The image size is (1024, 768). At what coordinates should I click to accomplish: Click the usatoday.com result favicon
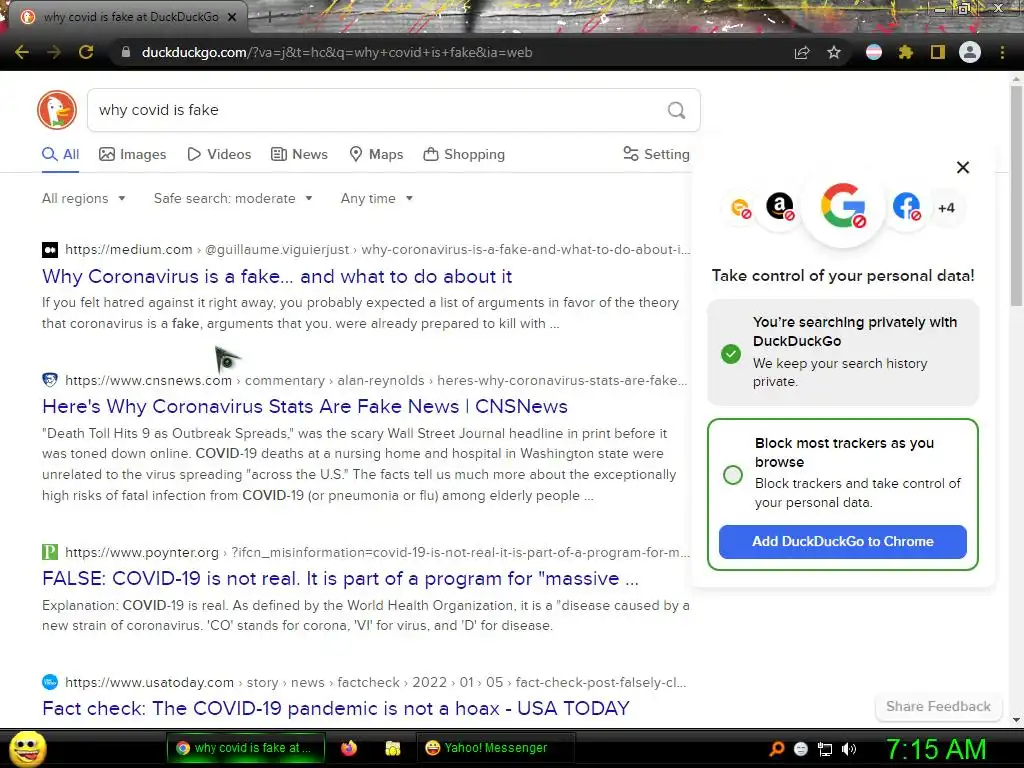point(50,682)
